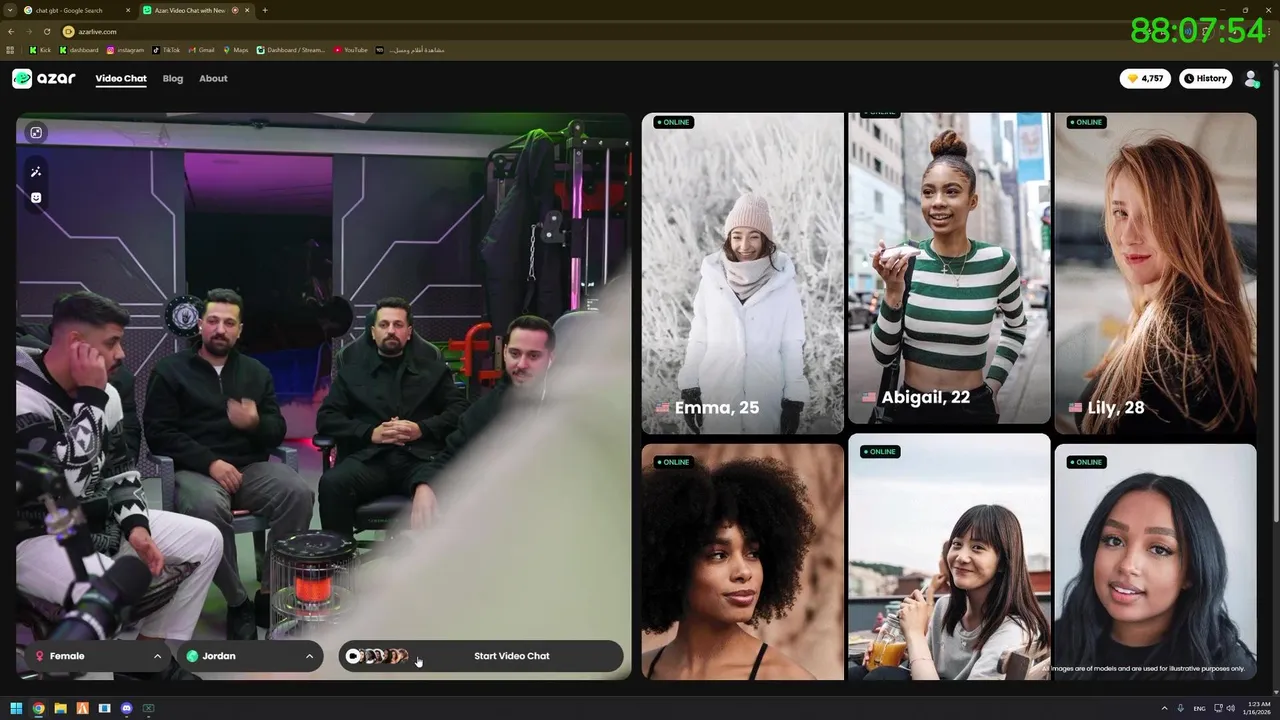
Task: Open the Kick bookmark
Action: pos(40,50)
